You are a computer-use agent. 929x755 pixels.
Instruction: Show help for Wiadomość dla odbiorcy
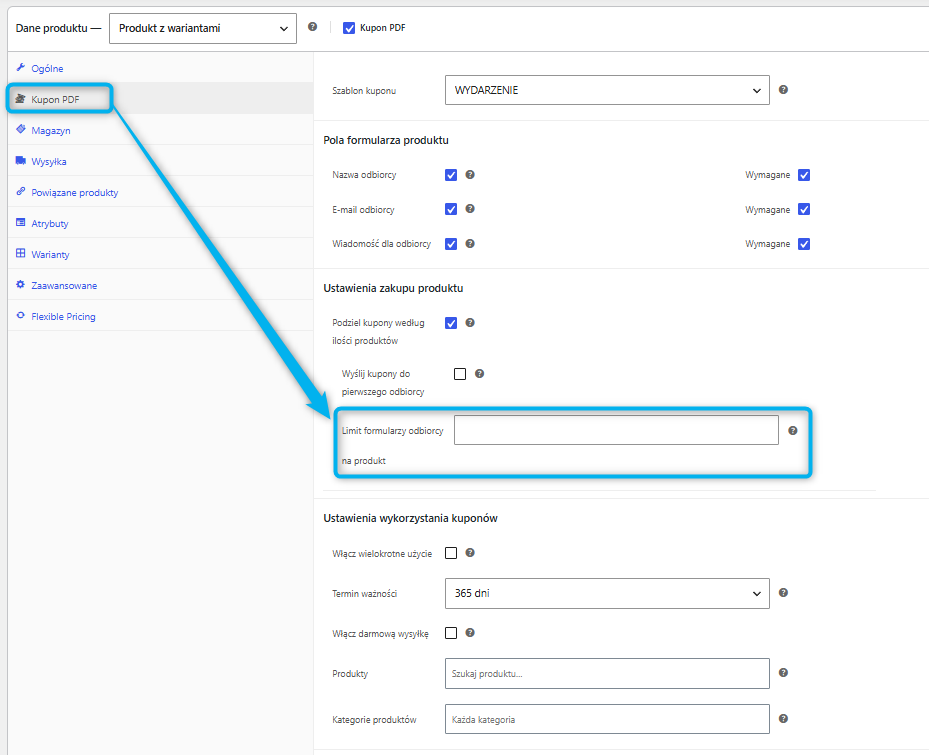(x=470, y=244)
